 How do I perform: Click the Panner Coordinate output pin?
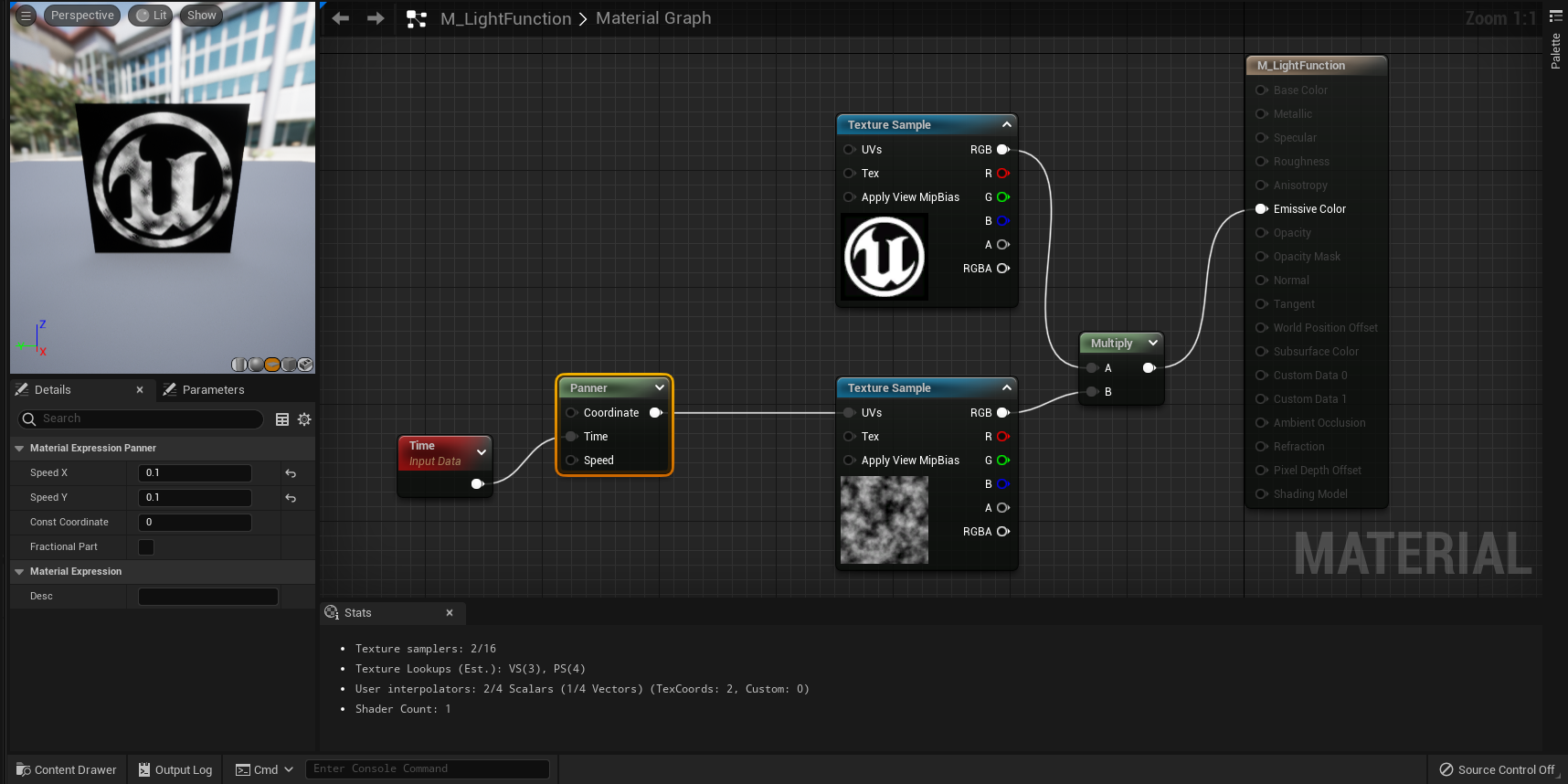656,413
